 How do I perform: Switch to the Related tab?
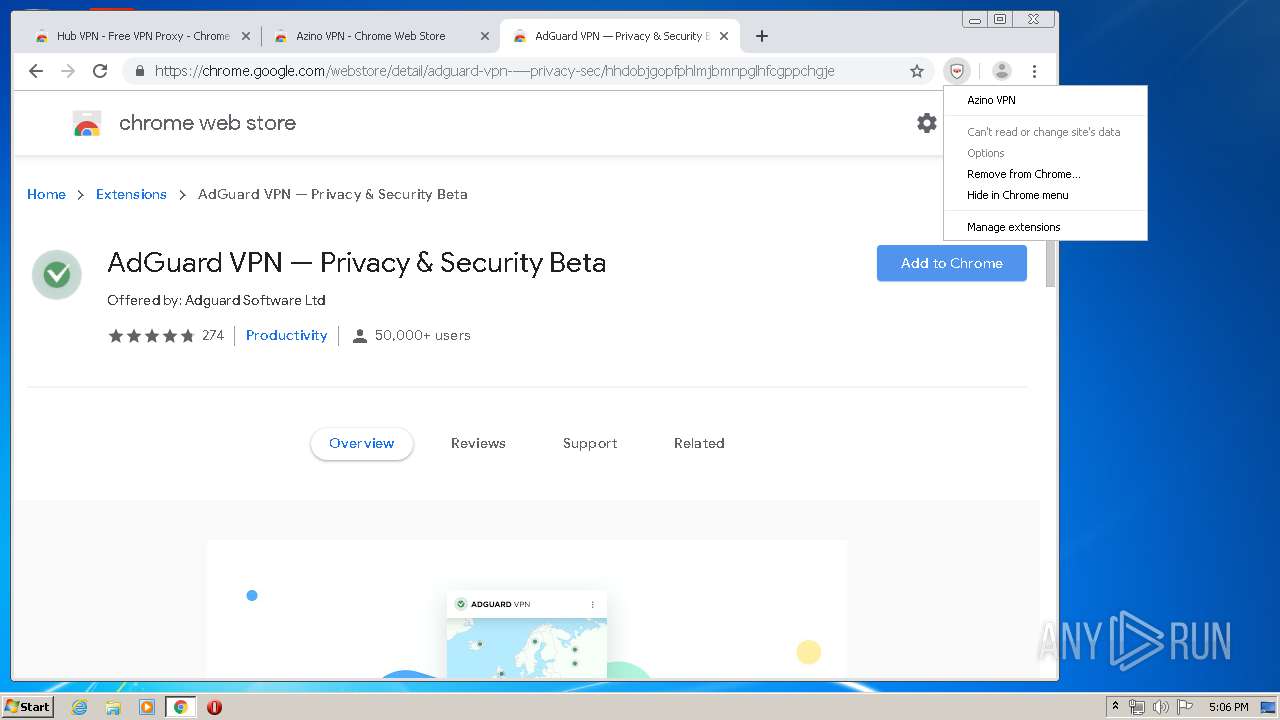pyautogui.click(x=699, y=443)
